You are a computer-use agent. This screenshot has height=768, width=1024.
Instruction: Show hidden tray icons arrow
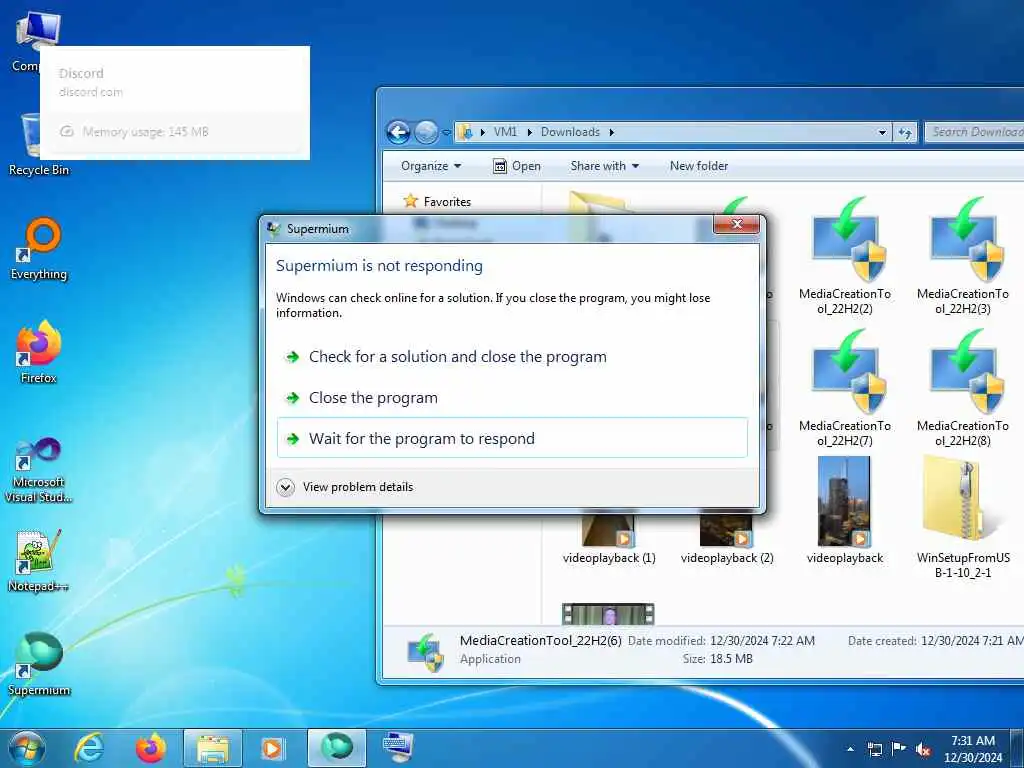click(850, 749)
